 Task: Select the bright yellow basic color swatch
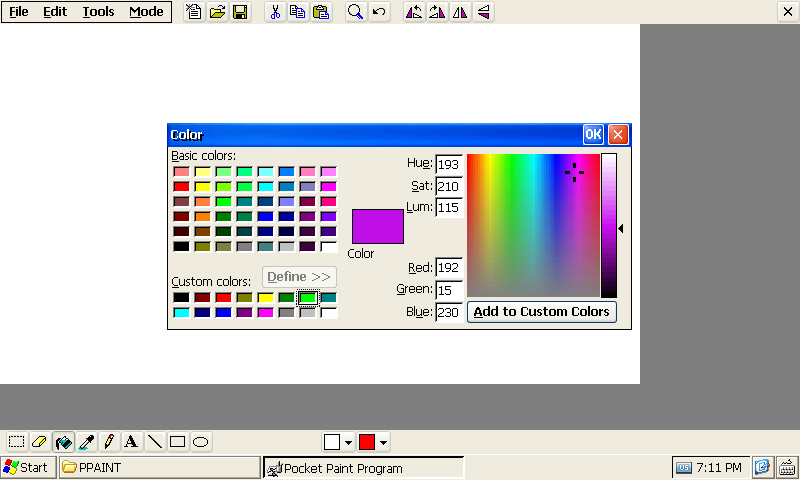click(202, 186)
